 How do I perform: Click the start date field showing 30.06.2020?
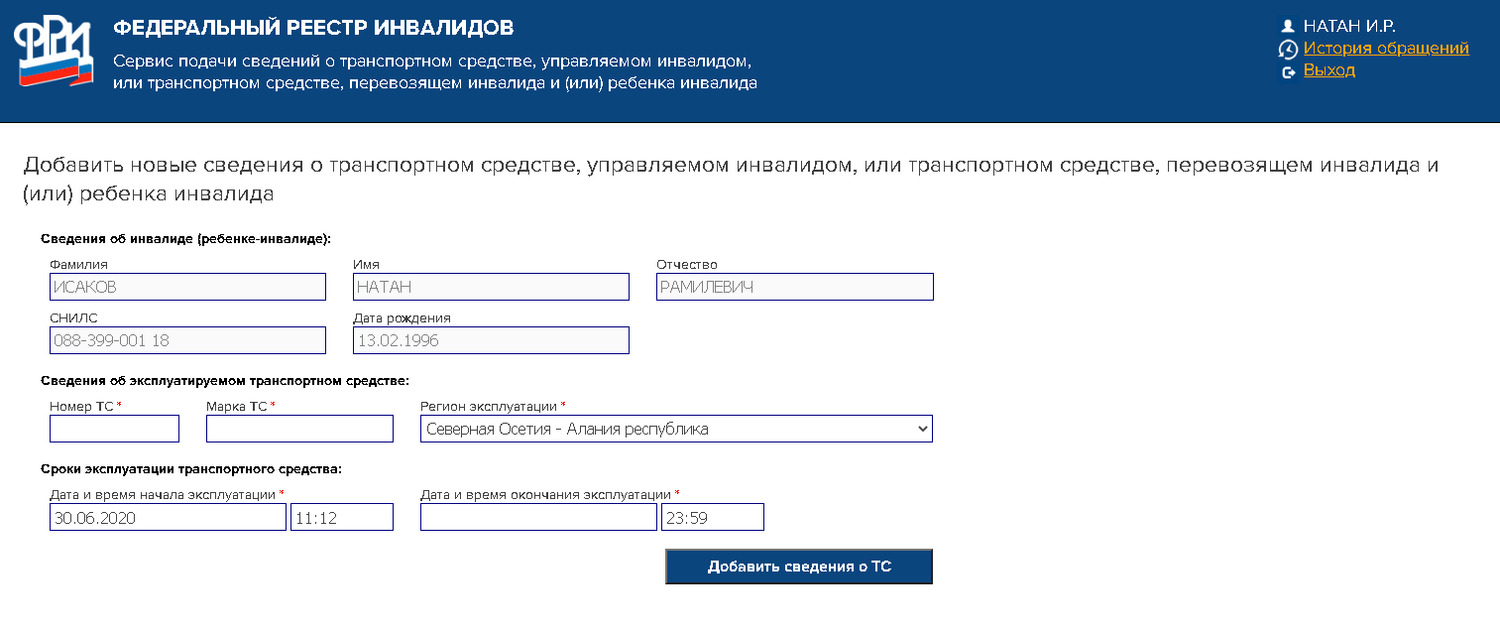point(168,517)
